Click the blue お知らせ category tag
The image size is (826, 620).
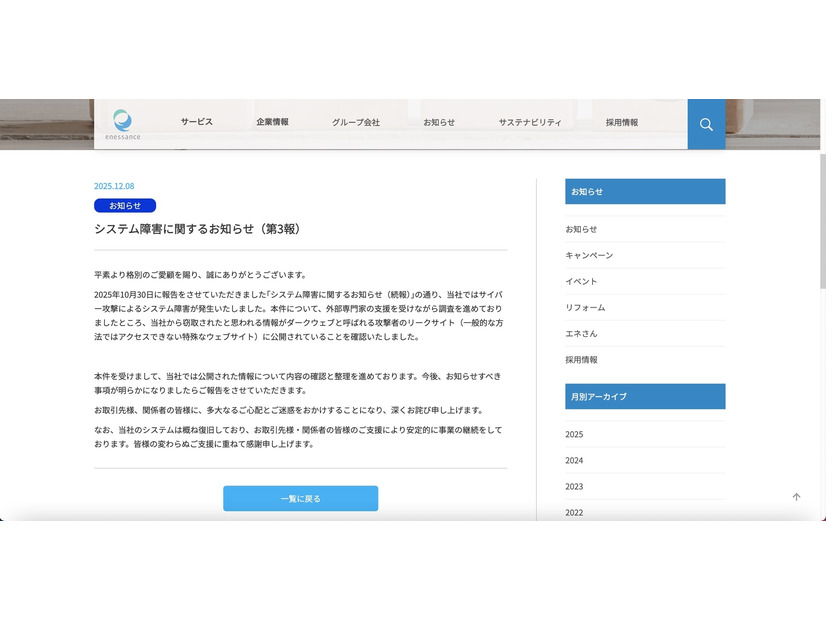click(x=125, y=205)
